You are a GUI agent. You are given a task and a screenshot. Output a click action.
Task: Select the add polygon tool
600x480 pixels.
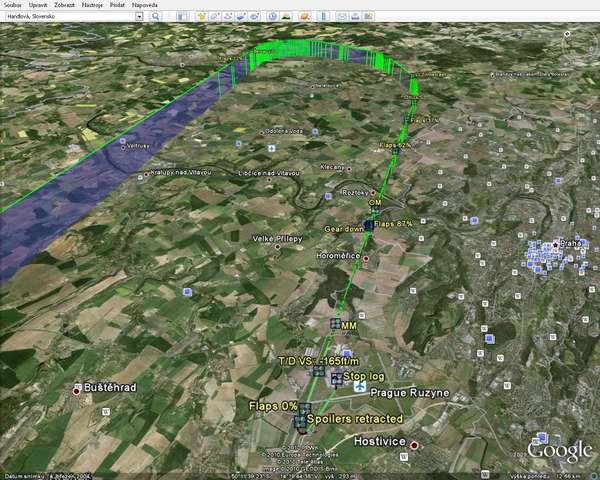(215, 18)
